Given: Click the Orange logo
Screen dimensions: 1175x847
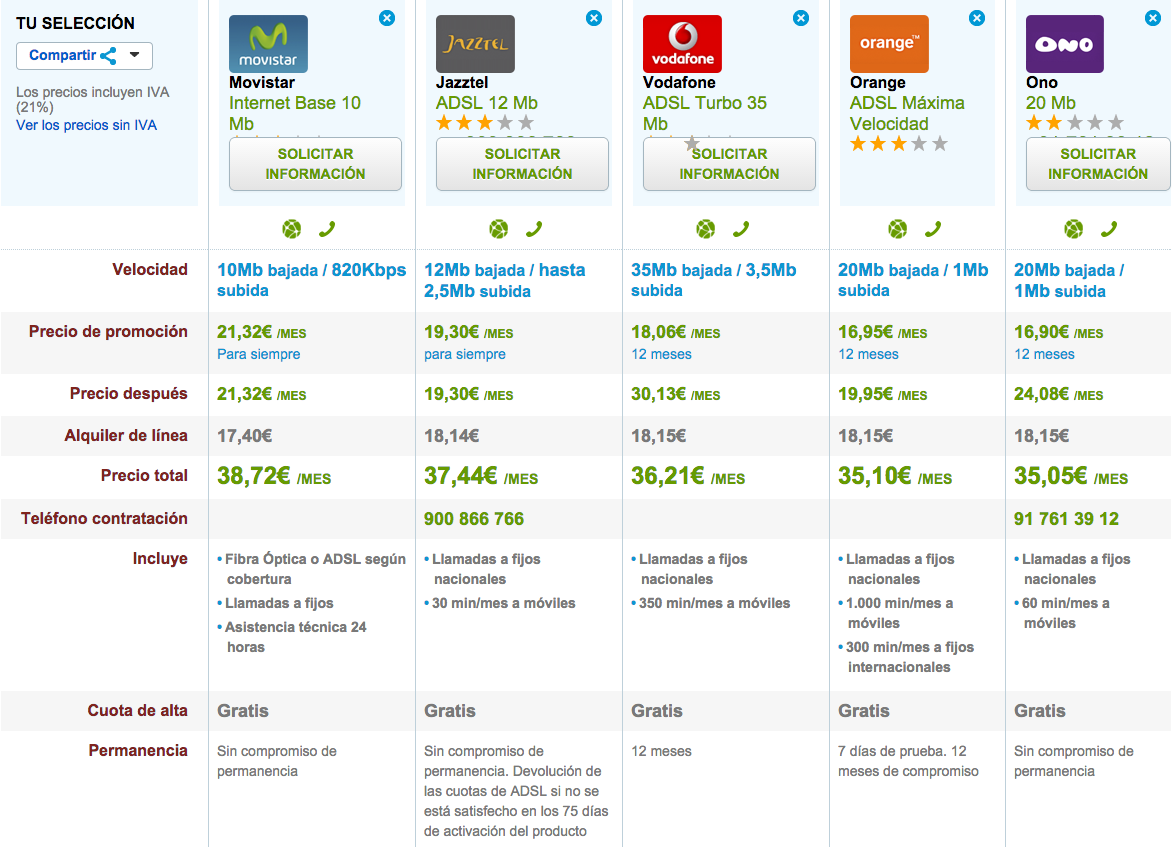Looking at the screenshot, I should (x=889, y=43).
